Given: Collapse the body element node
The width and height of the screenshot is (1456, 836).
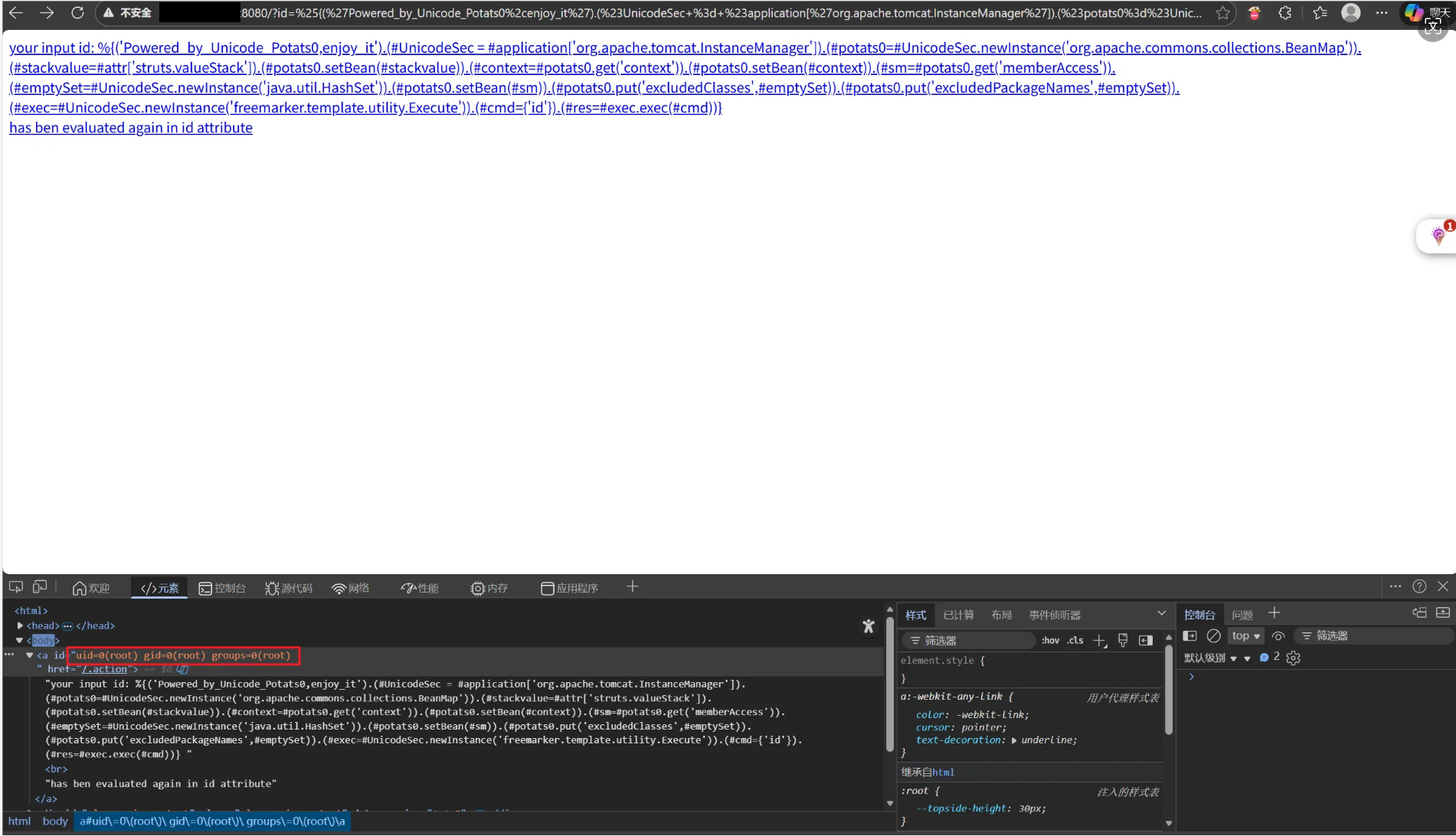Looking at the screenshot, I should point(20,640).
